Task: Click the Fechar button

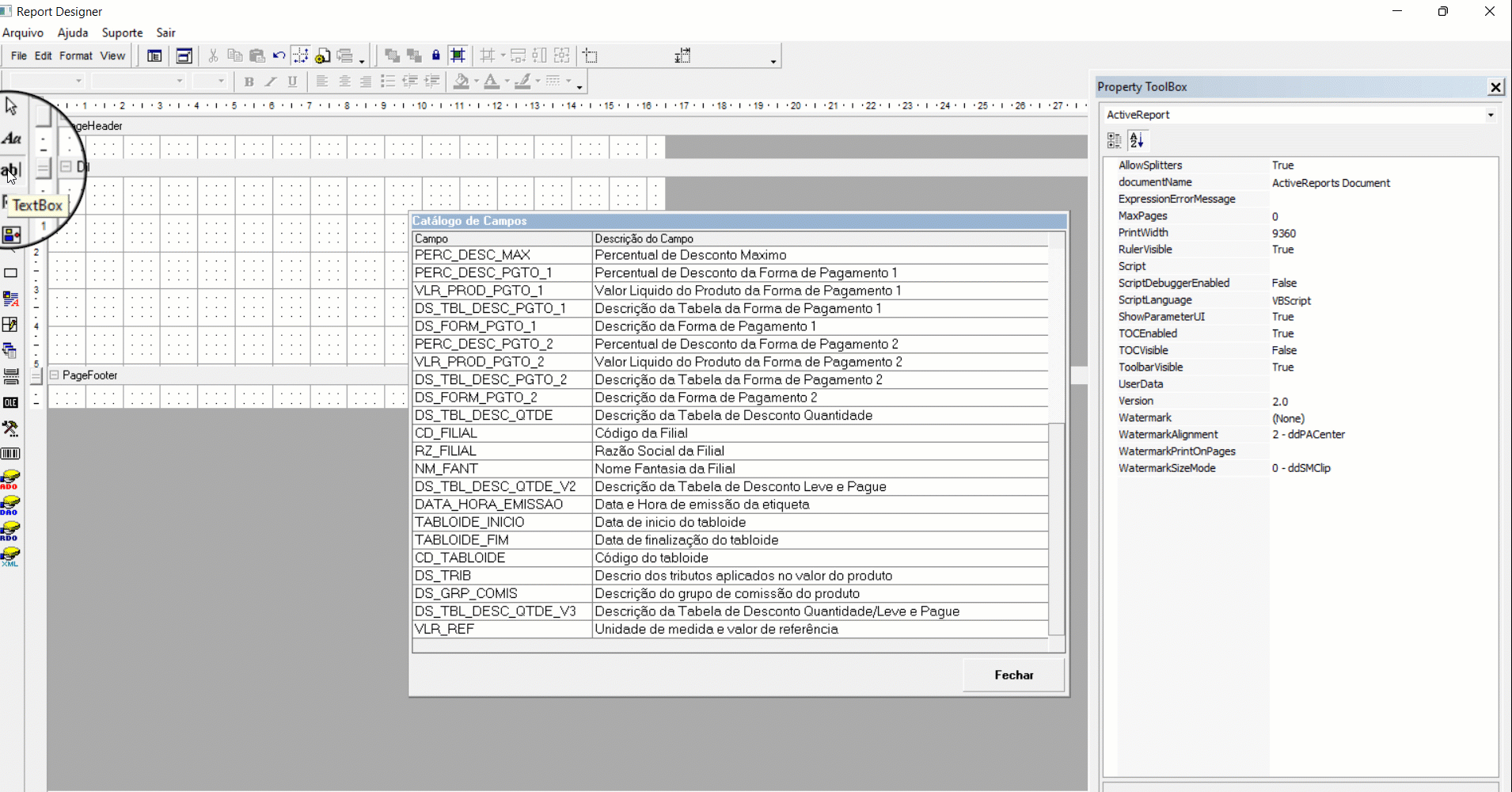Action: tap(1013, 675)
